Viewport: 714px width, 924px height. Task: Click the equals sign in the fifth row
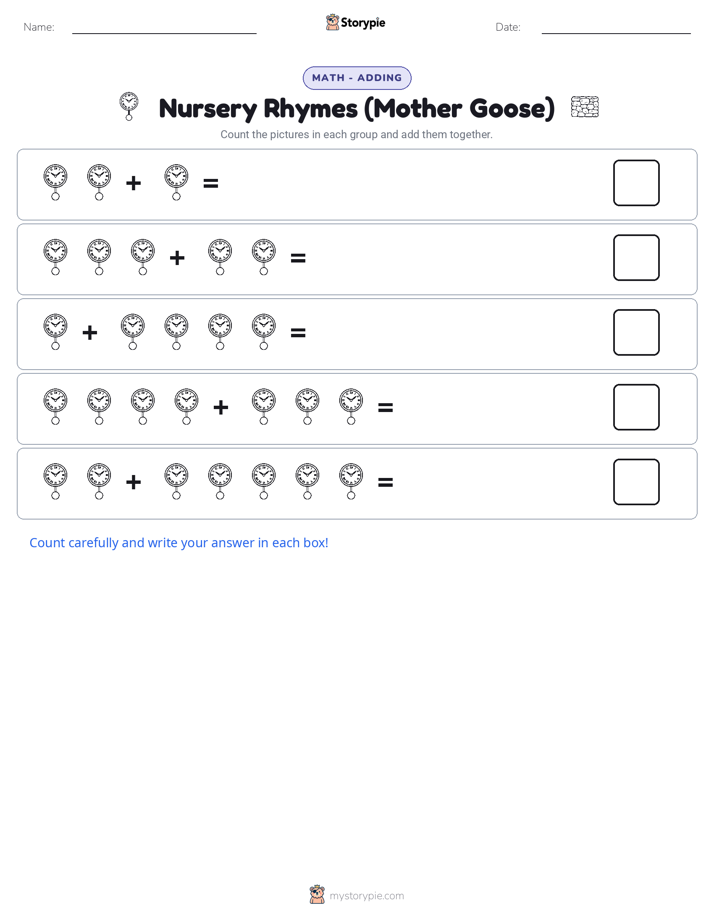pyautogui.click(x=385, y=483)
